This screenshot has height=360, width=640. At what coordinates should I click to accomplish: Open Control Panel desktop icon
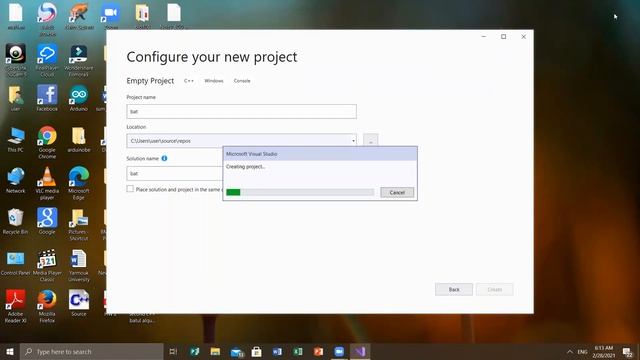tap(16, 262)
